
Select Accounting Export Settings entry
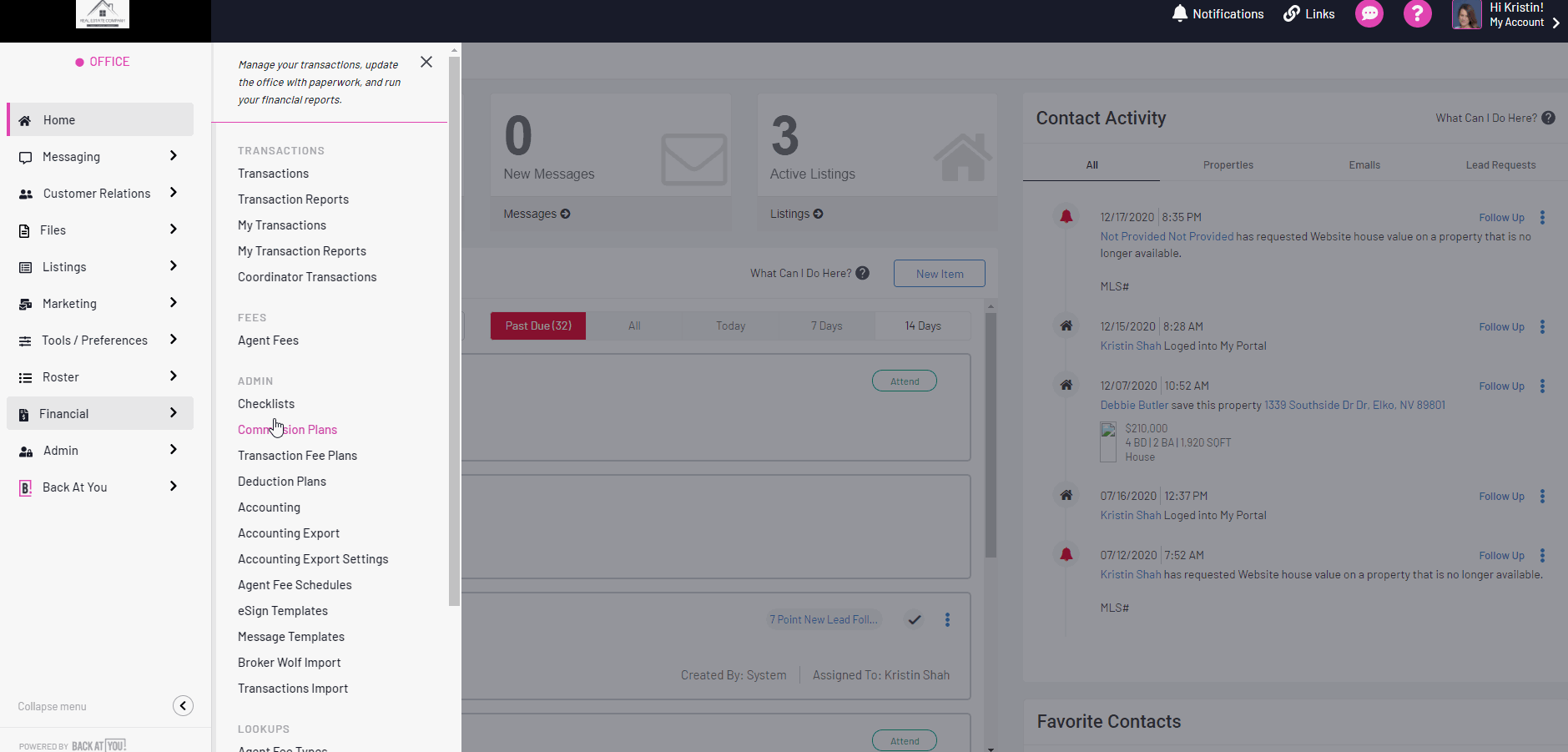(x=313, y=559)
